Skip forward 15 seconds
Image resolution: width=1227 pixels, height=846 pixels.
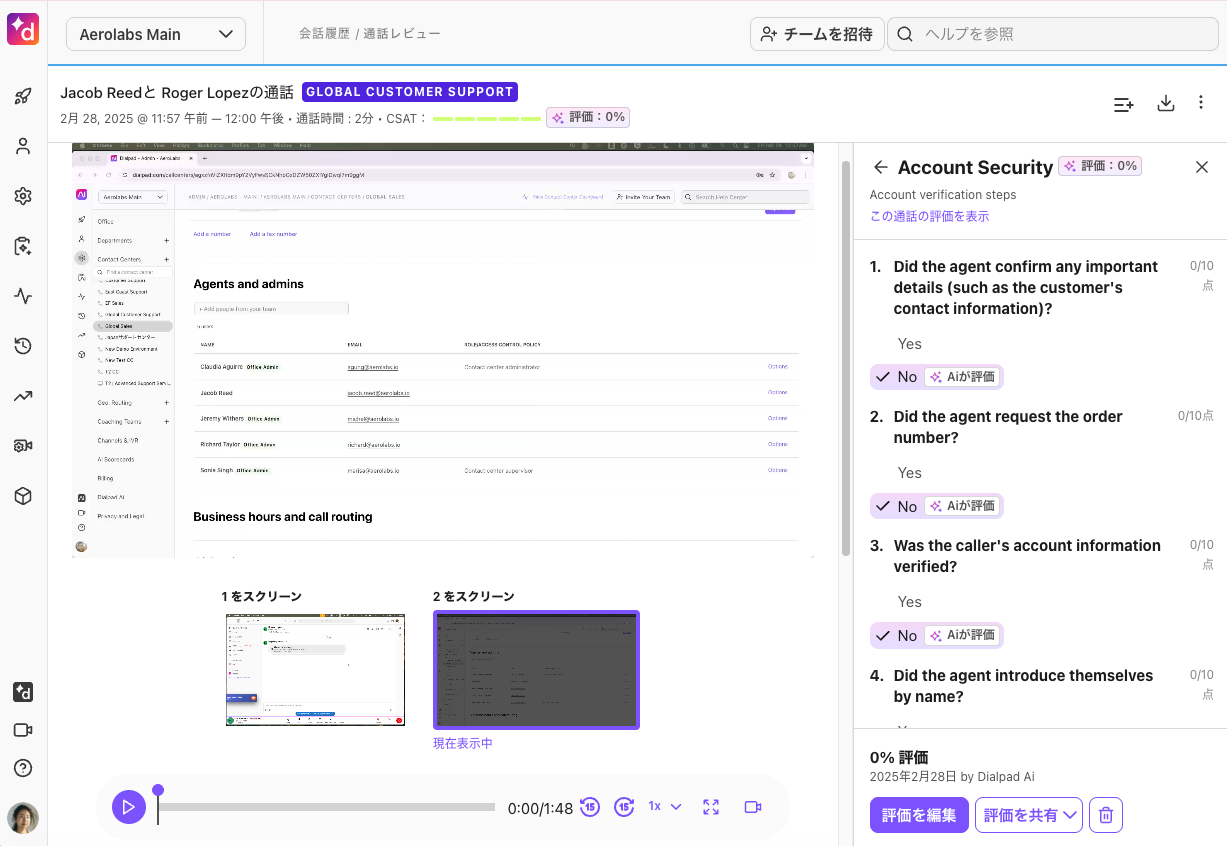[x=625, y=806]
